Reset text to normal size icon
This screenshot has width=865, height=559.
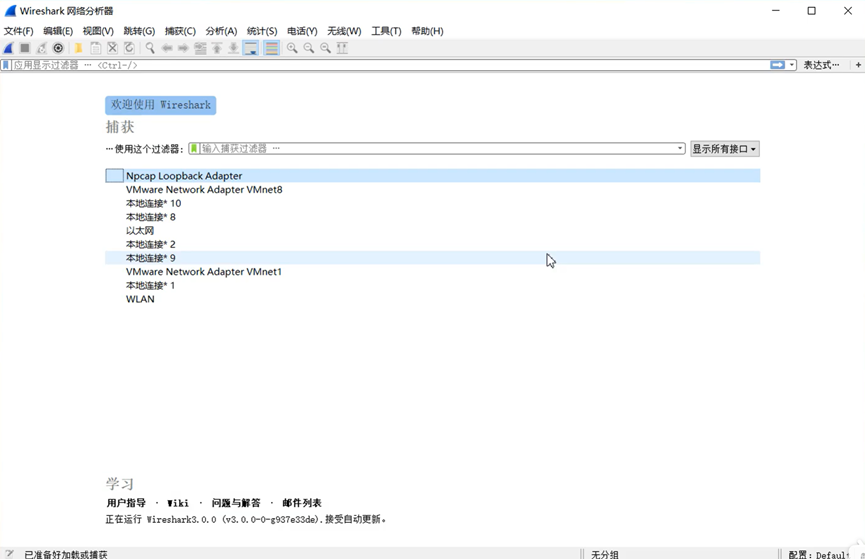coord(325,48)
